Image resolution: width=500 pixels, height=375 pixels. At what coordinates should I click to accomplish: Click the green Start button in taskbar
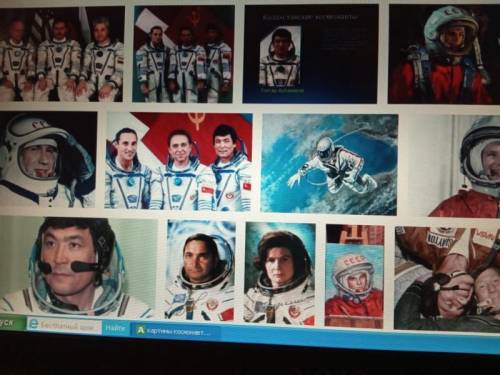click(12, 323)
